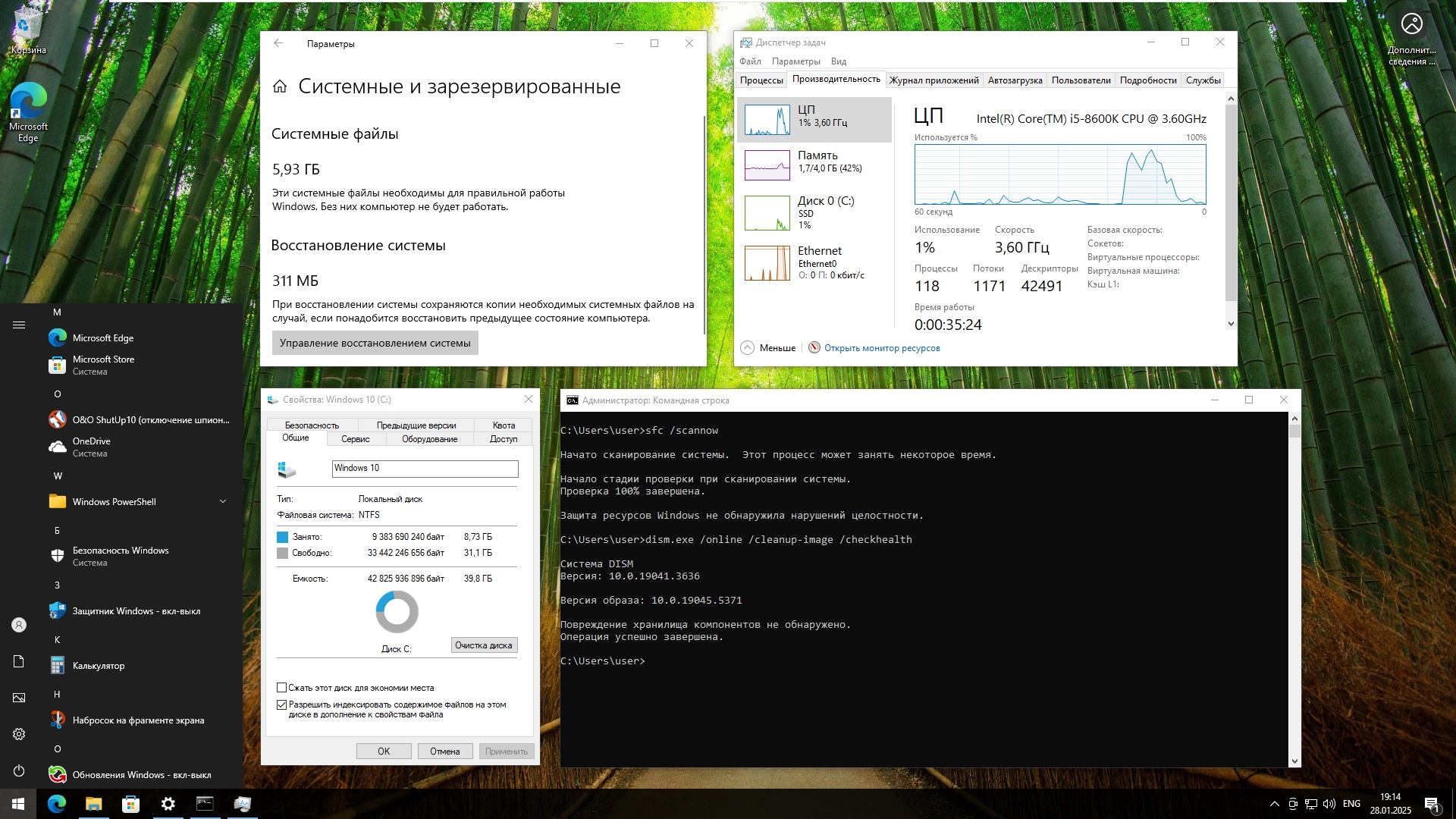Screen dimensions: 1456x819
Task: Click the Power icon in Start menu
Action: (x=19, y=770)
